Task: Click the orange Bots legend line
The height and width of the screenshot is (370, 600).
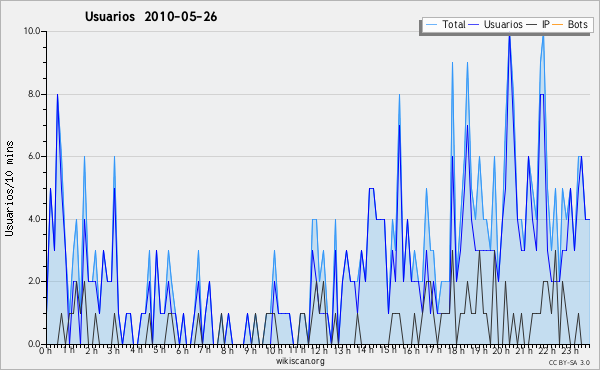Action: 558,24
